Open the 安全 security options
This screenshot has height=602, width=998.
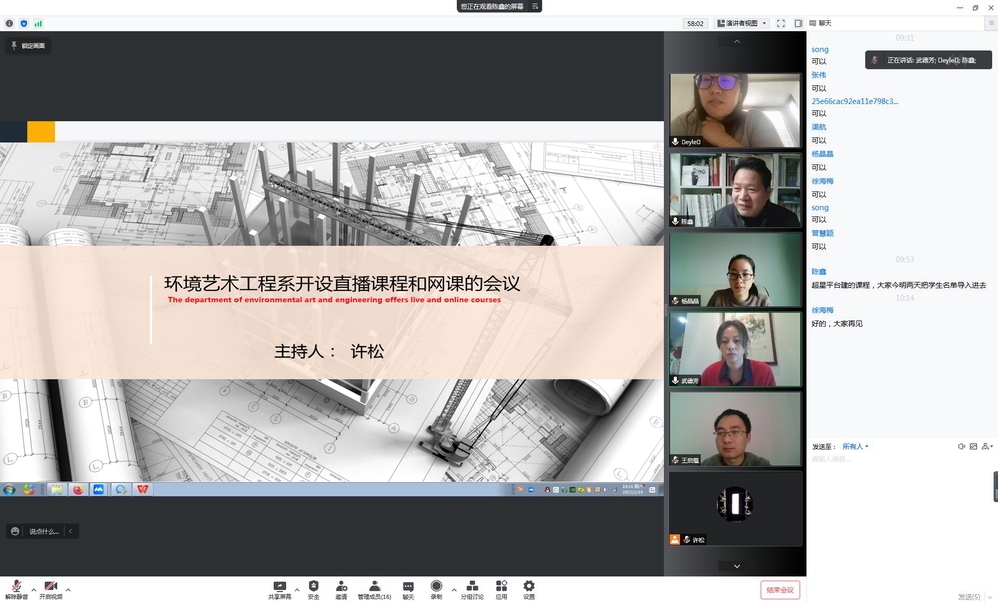click(313, 587)
